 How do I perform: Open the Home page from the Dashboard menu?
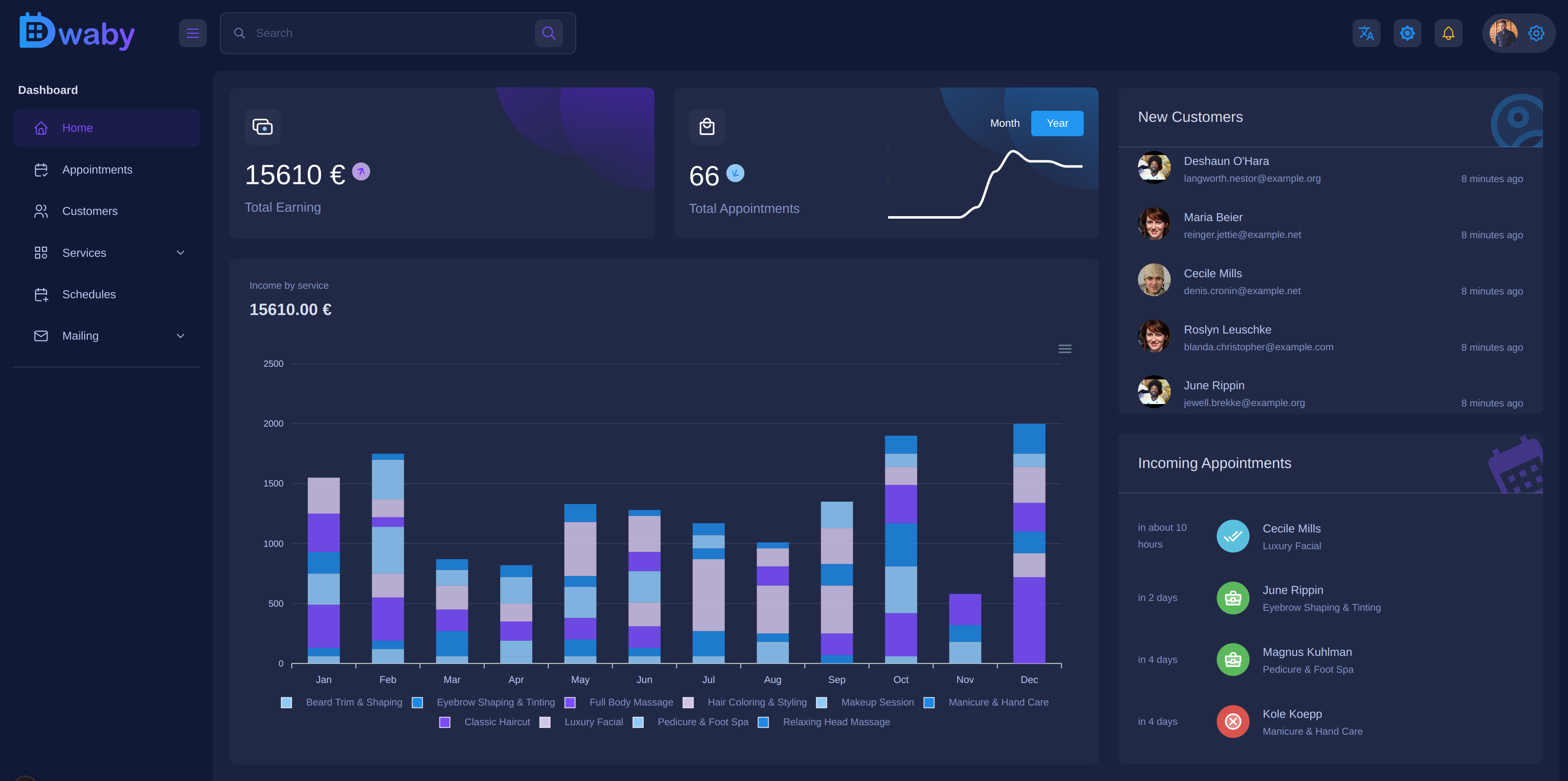77,128
